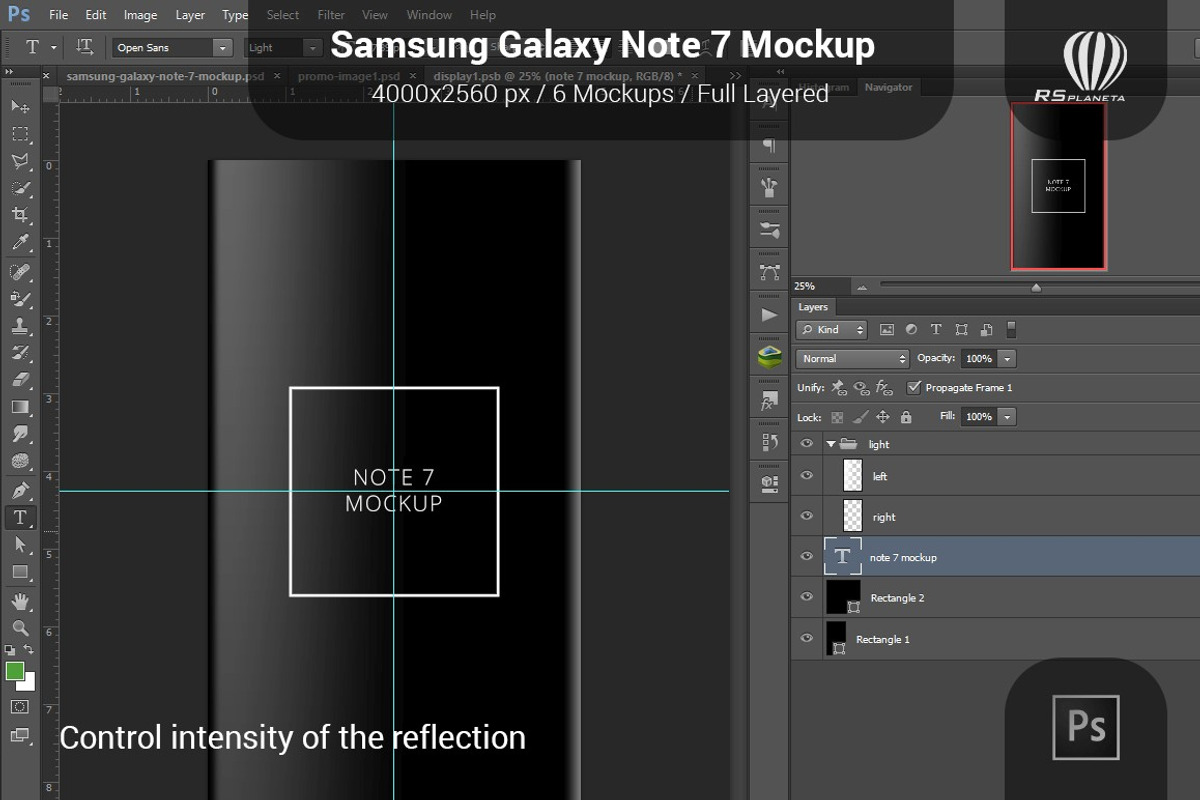Click the Navigator preview thumbnail
1200x800 pixels.
click(1058, 186)
